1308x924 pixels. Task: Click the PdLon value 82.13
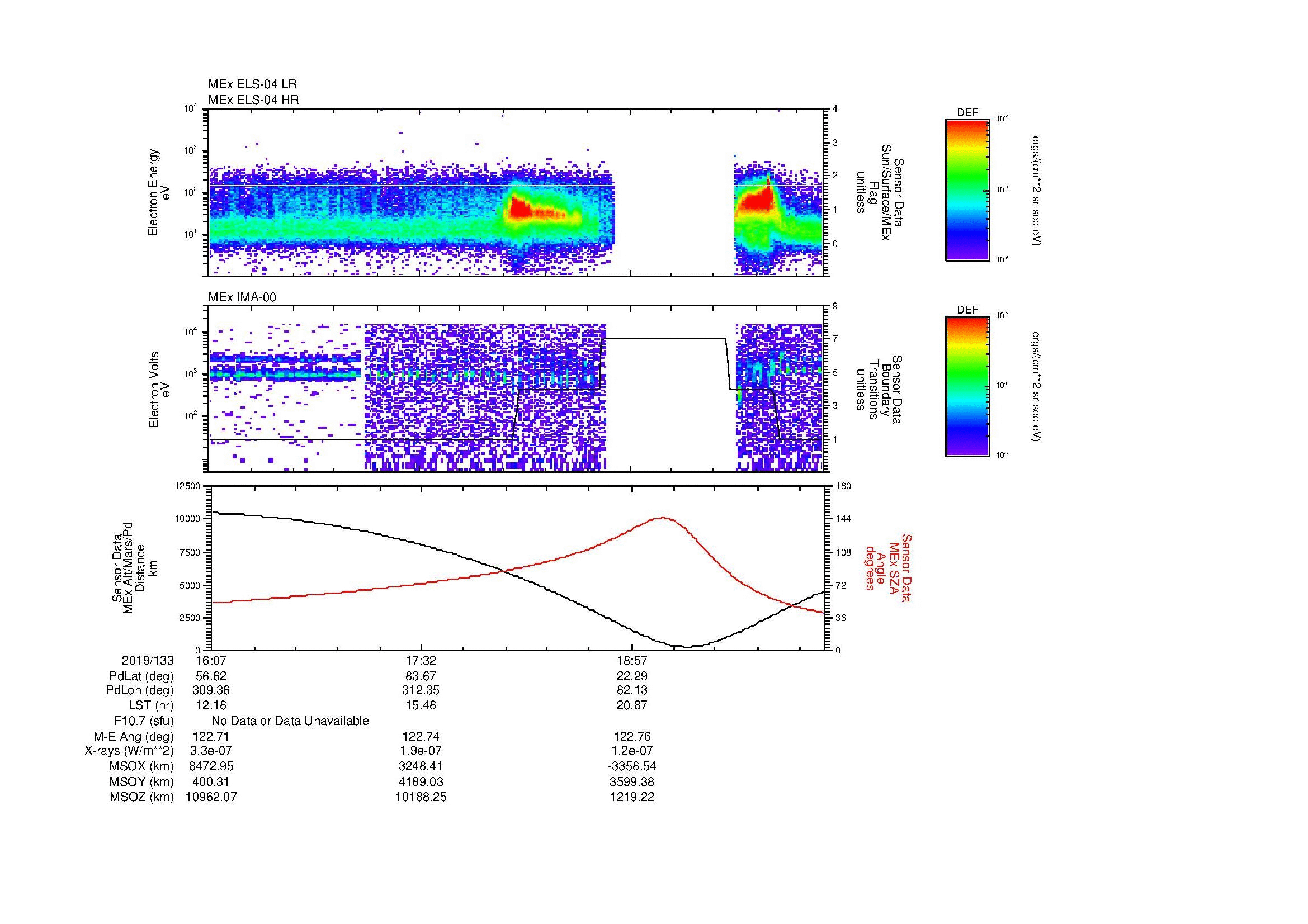pos(632,690)
